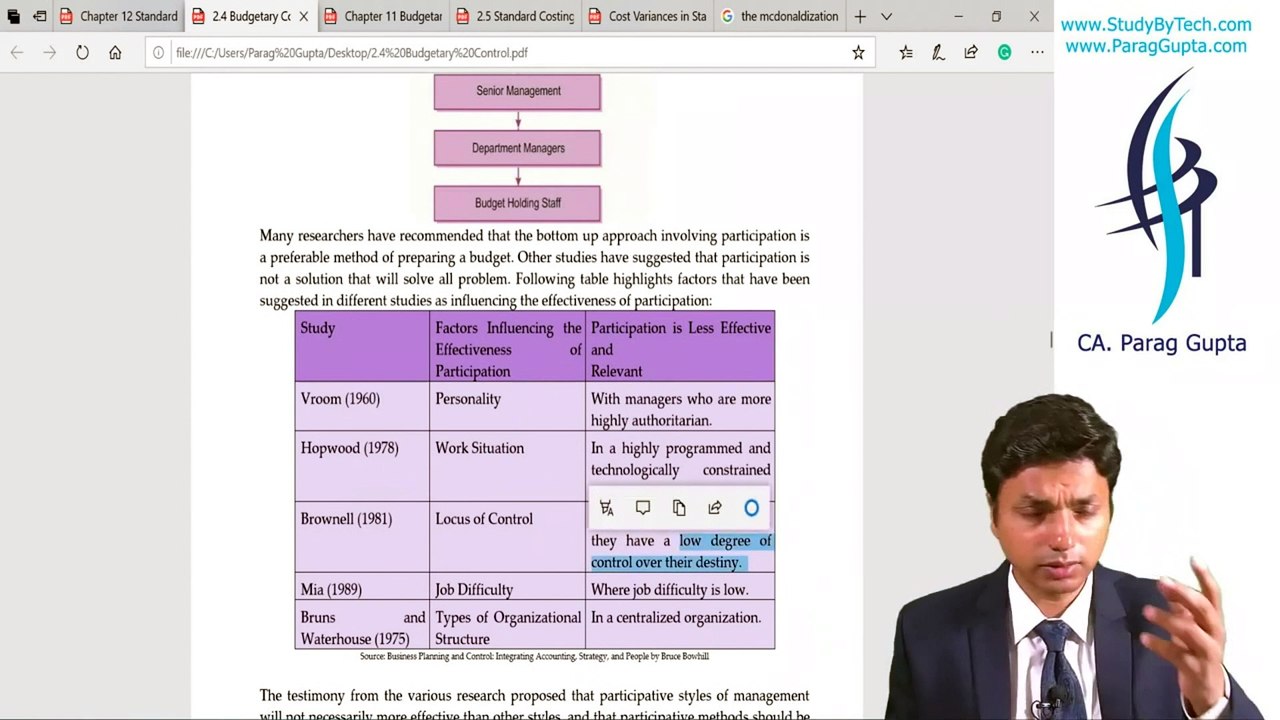Go back to the previous page

click(17, 53)
